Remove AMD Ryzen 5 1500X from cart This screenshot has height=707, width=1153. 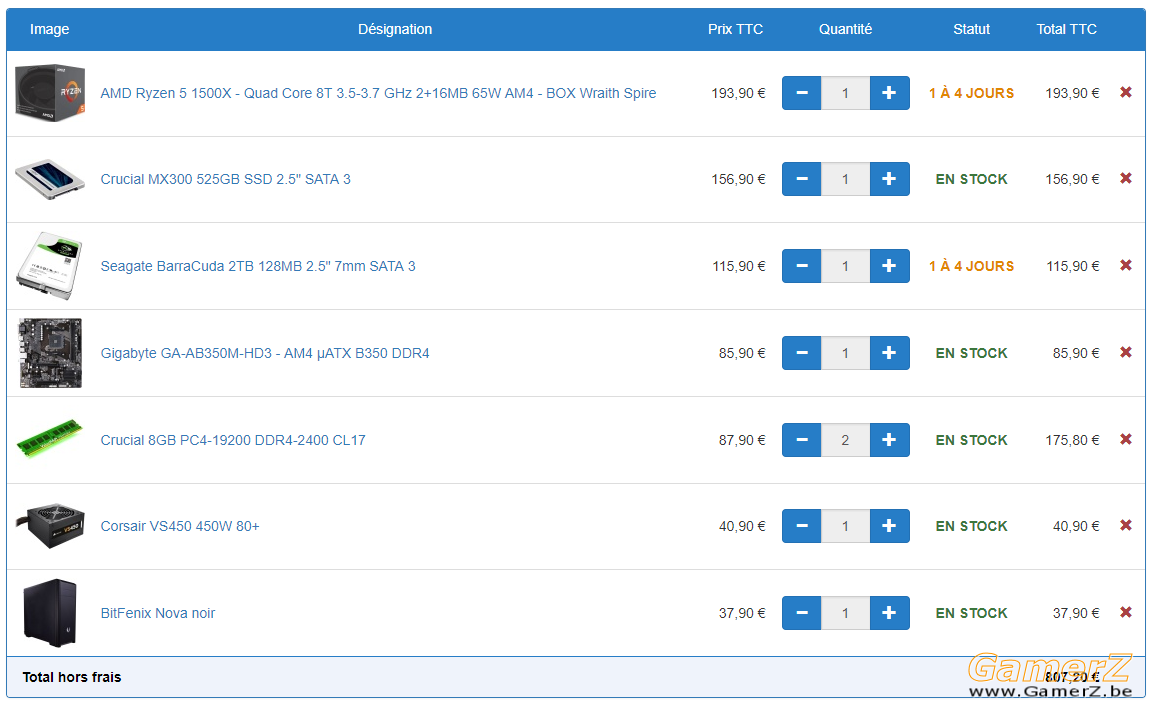click(1126, 92)
